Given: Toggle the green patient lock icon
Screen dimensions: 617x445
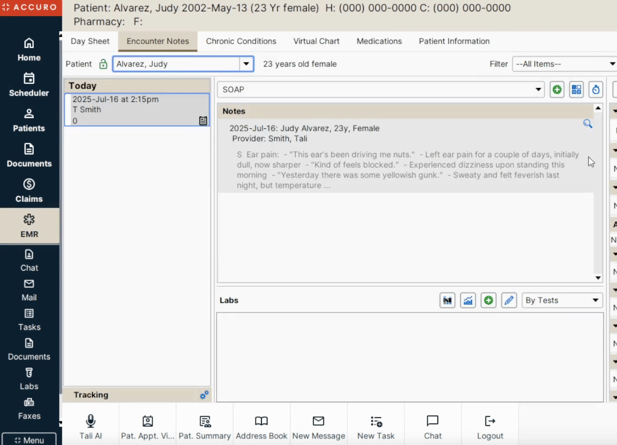Looking at the screenshot, I should click(103, 64).
